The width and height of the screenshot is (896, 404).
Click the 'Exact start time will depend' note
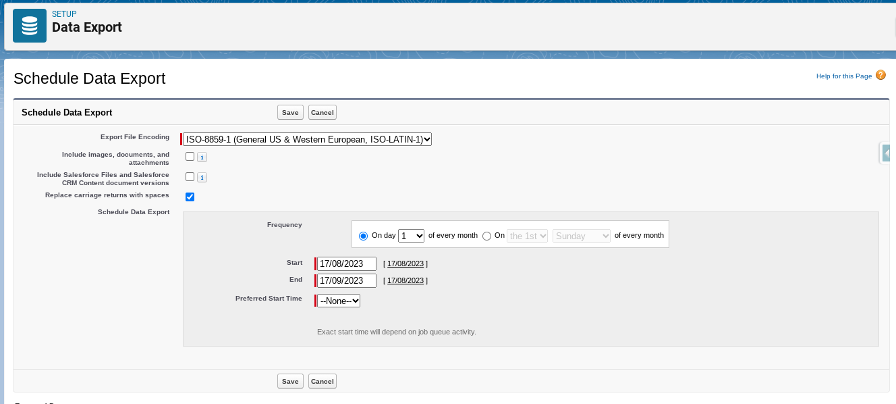point(397,331)
